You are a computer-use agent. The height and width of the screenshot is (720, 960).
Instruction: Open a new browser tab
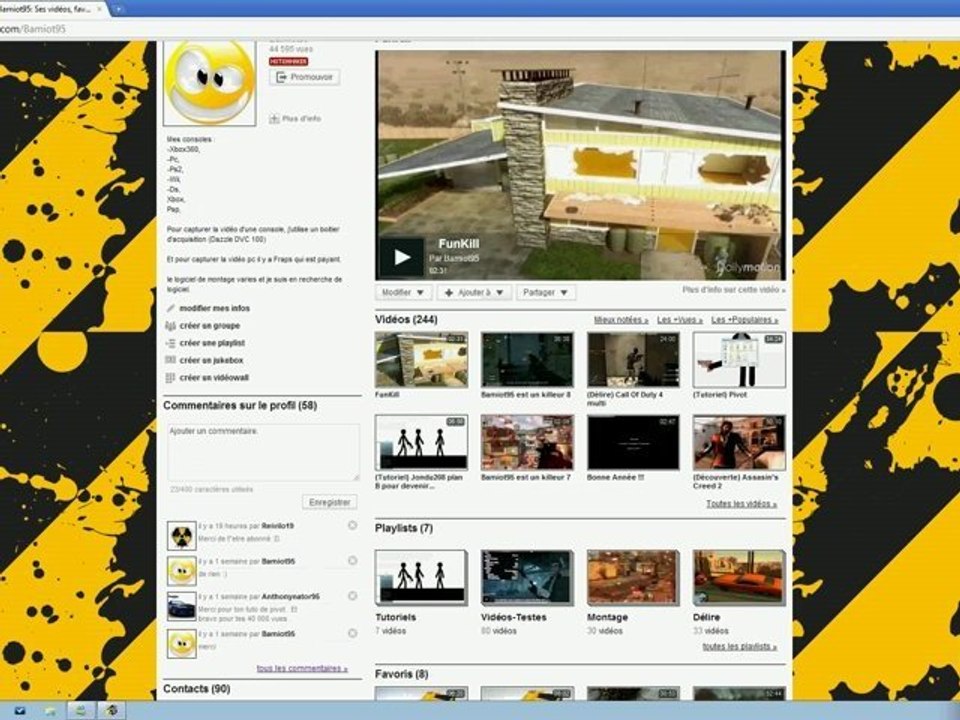tap(118, 9)
